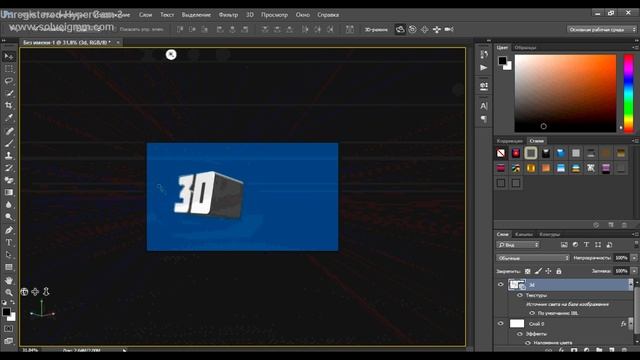This screenshot has width=640, height=360.
Task: Activate the Drag 3D Object mode icon
Action: coord(424,29)
